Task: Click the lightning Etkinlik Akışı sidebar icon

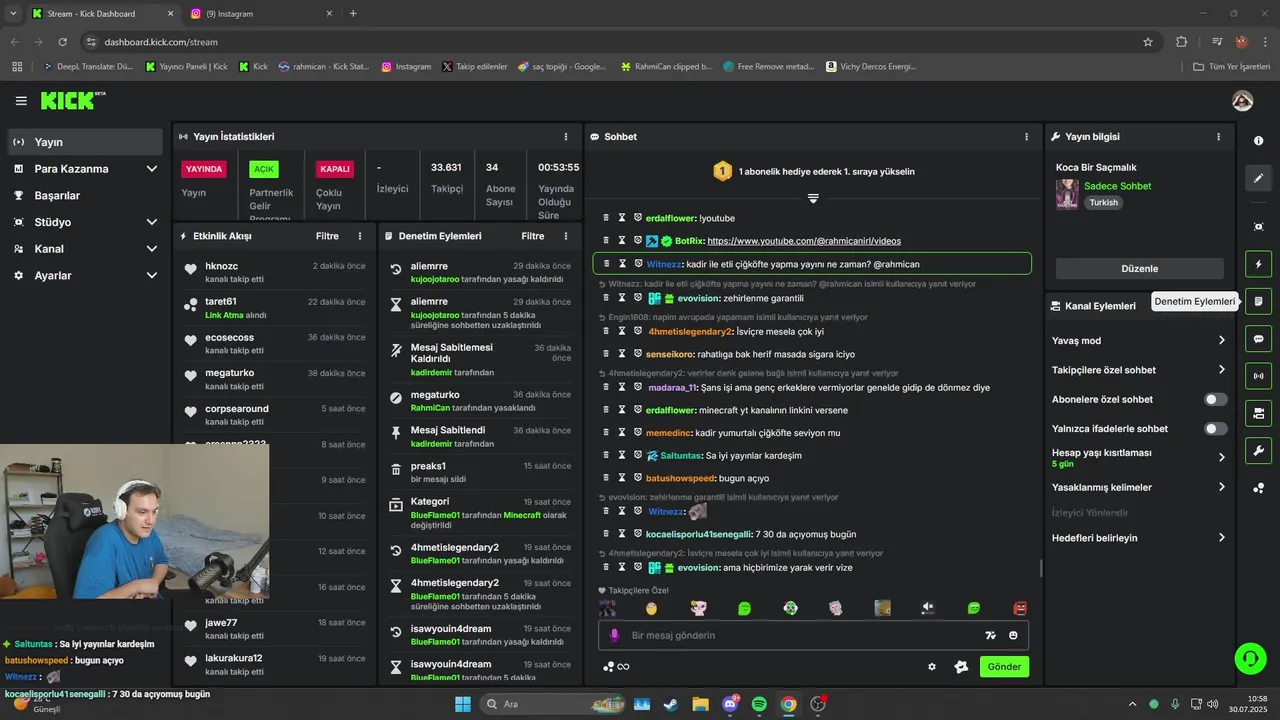Action: (1259, 264)
